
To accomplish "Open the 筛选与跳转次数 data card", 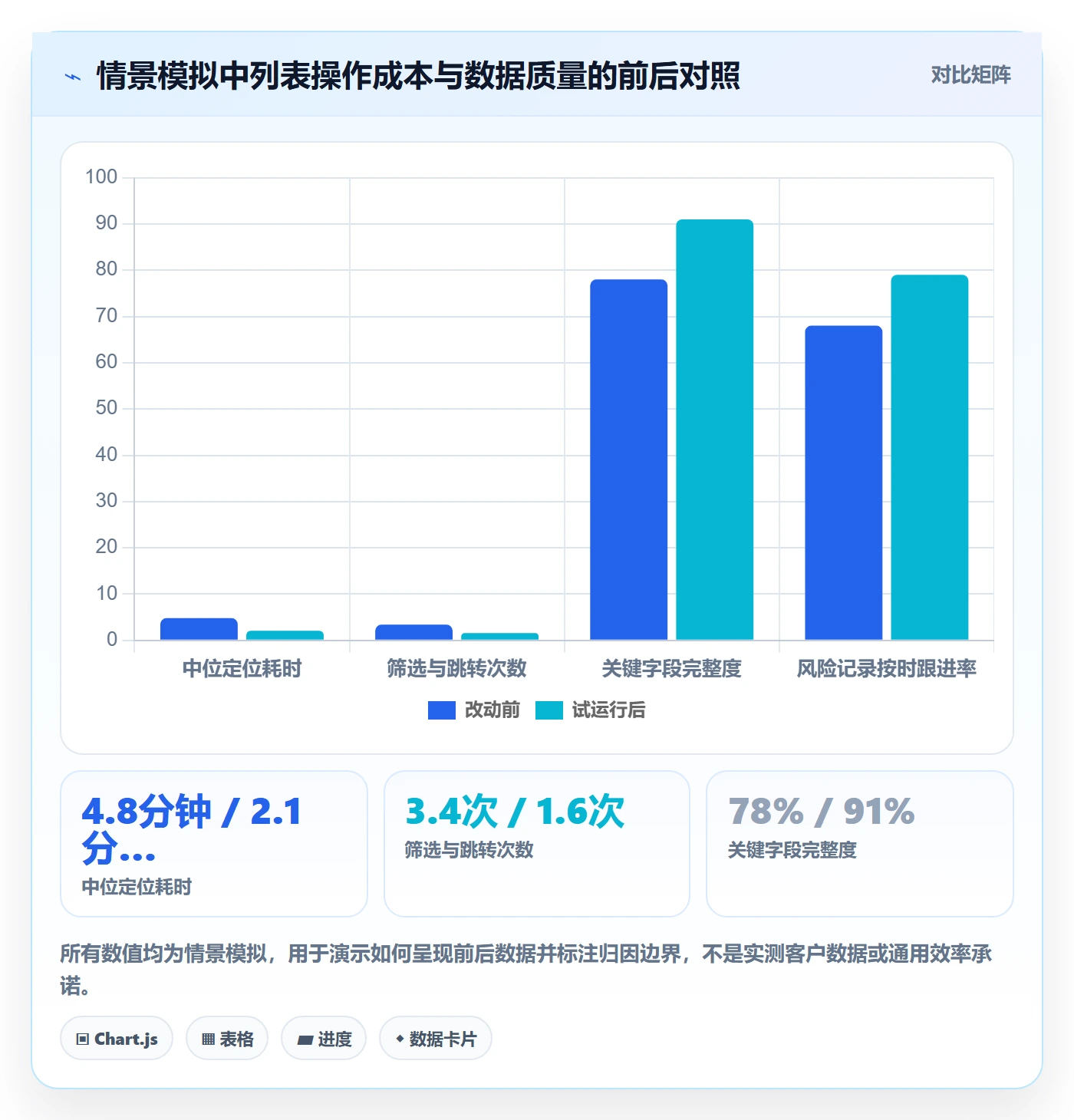I will point(537,844).
